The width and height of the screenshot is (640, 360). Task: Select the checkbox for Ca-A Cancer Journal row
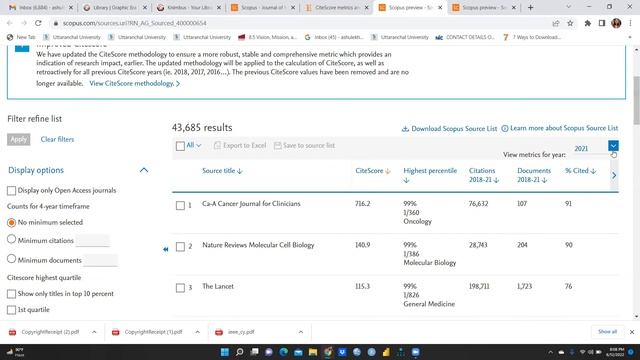tap(180, 206)
